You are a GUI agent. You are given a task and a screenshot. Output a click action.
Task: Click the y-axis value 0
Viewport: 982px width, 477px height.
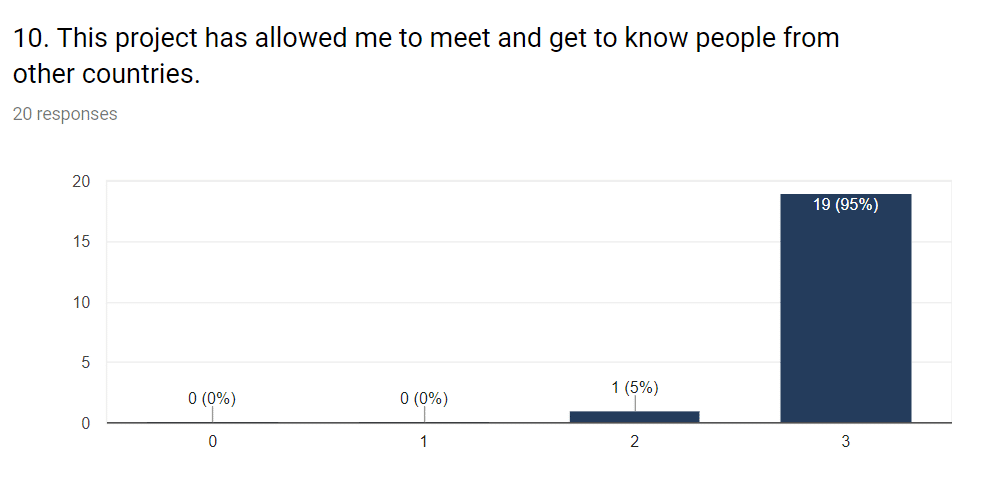pos(86,423)
